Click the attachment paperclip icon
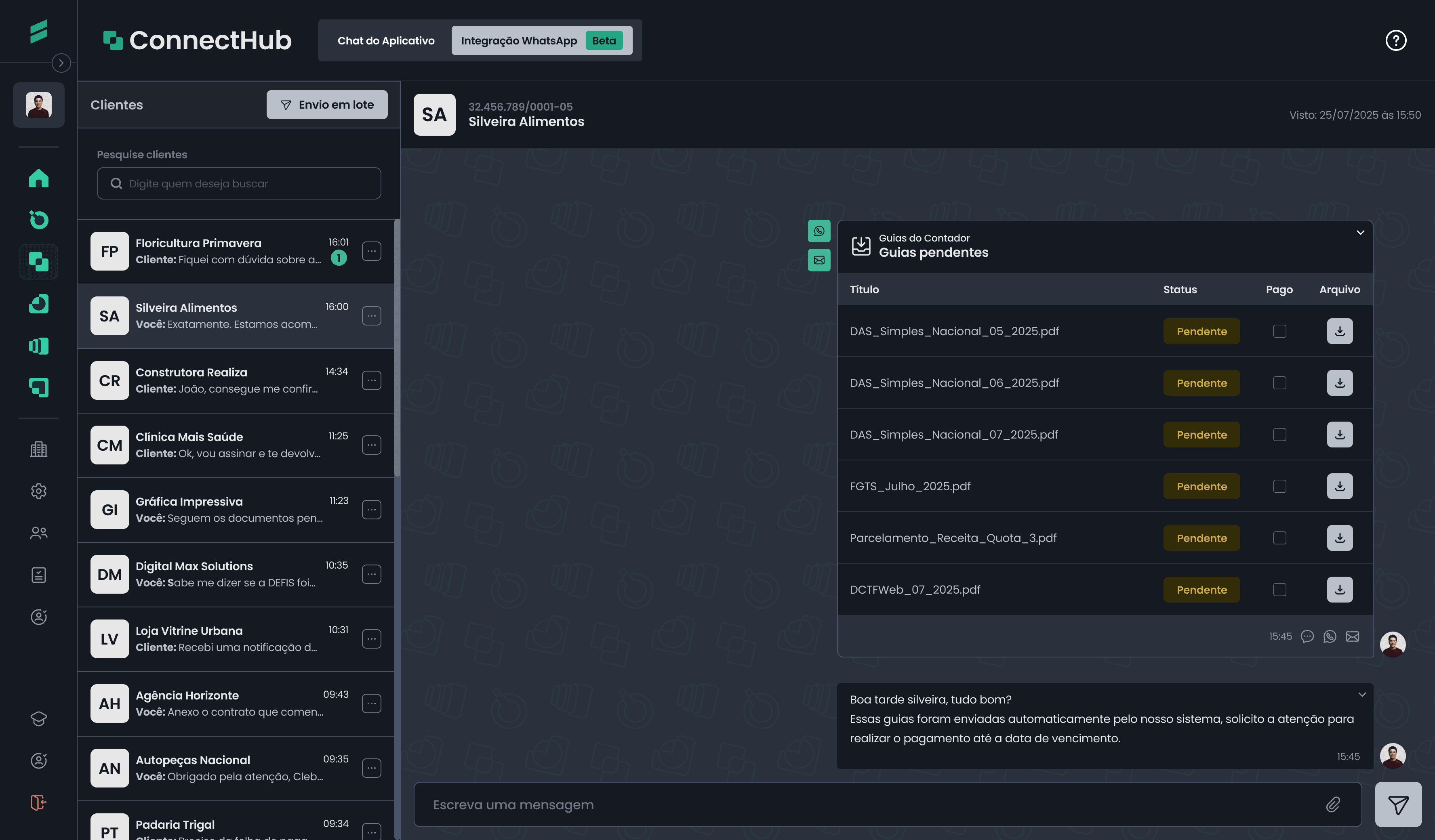This screenshot has width=1435, height=840. point(1332,804)
